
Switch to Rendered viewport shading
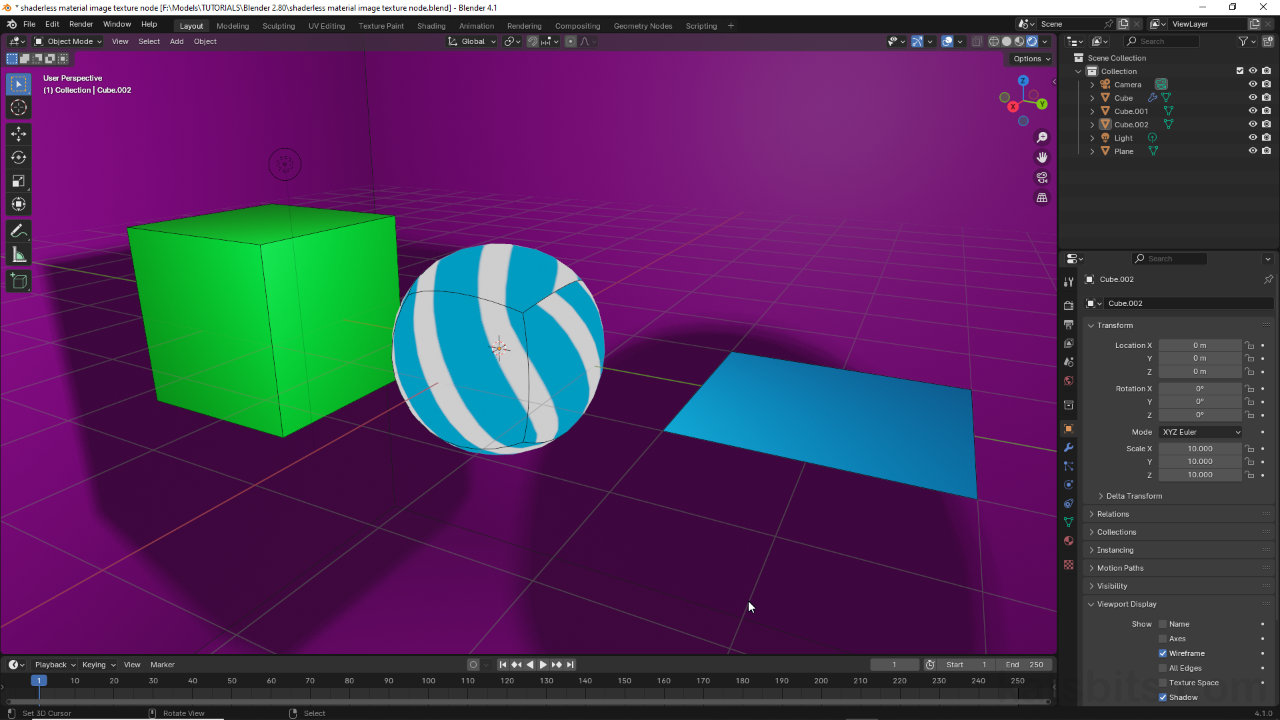[1033, 41]
